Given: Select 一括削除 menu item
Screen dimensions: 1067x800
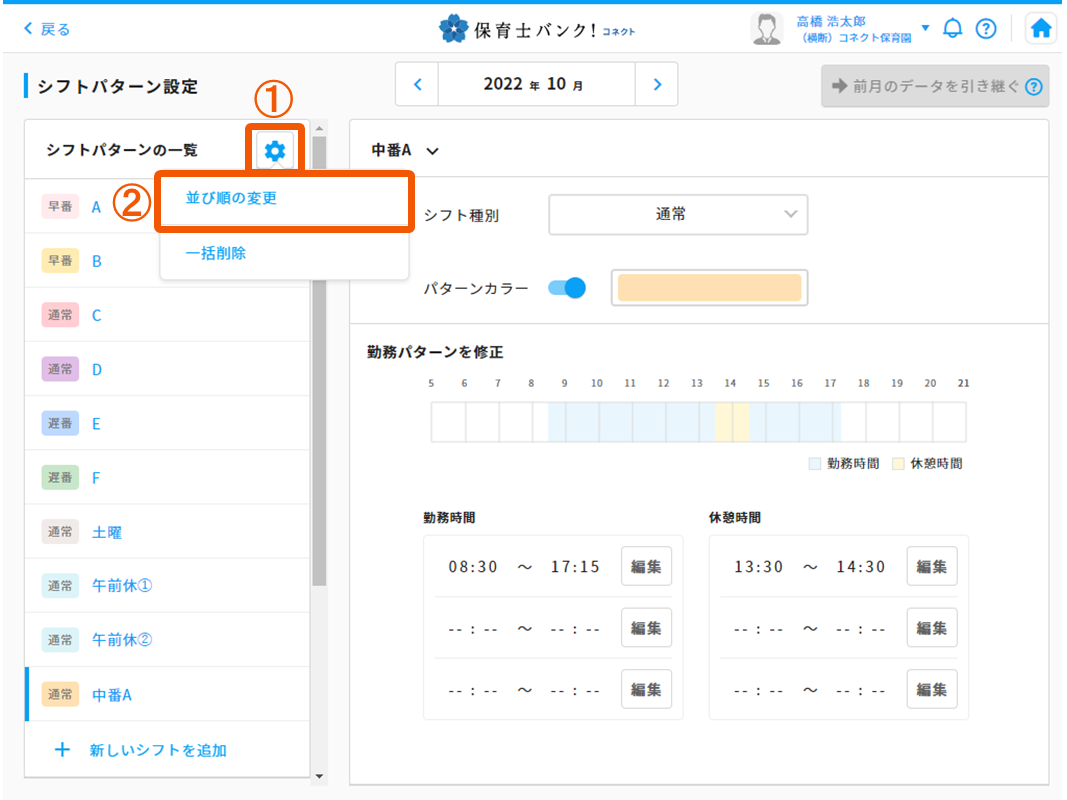Looking at the screenshot, I should point(216,253).
